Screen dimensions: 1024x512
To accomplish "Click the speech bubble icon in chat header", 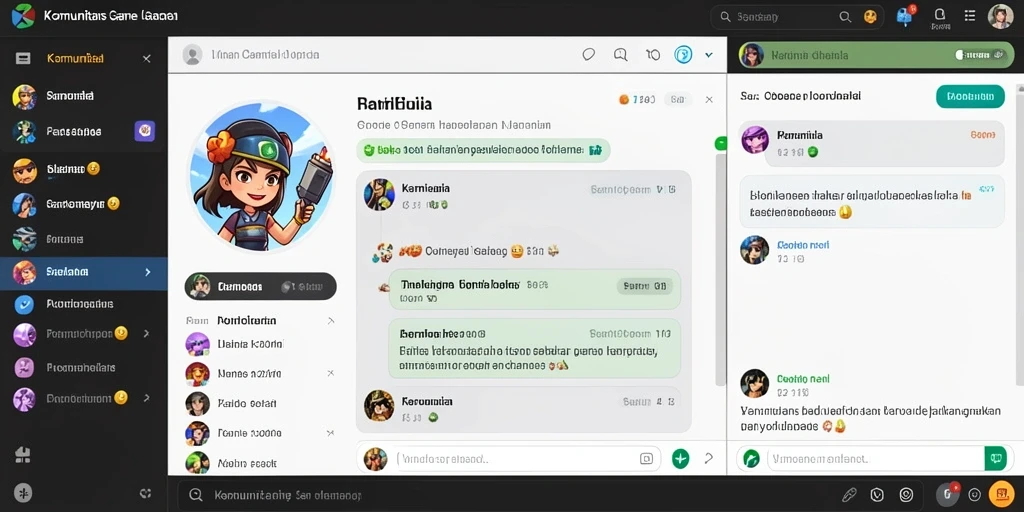I will pyautogui.click(x=588, y=55).
